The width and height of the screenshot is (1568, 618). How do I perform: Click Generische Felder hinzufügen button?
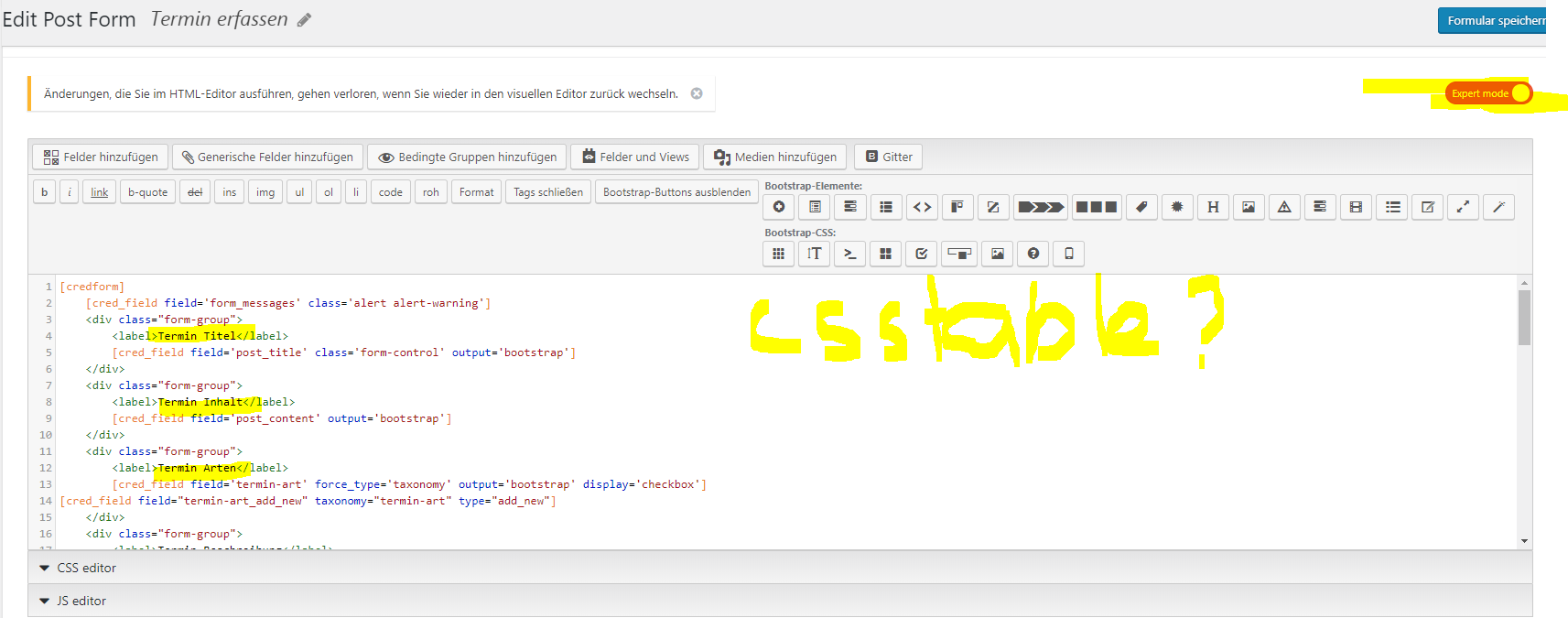(268, 157)
